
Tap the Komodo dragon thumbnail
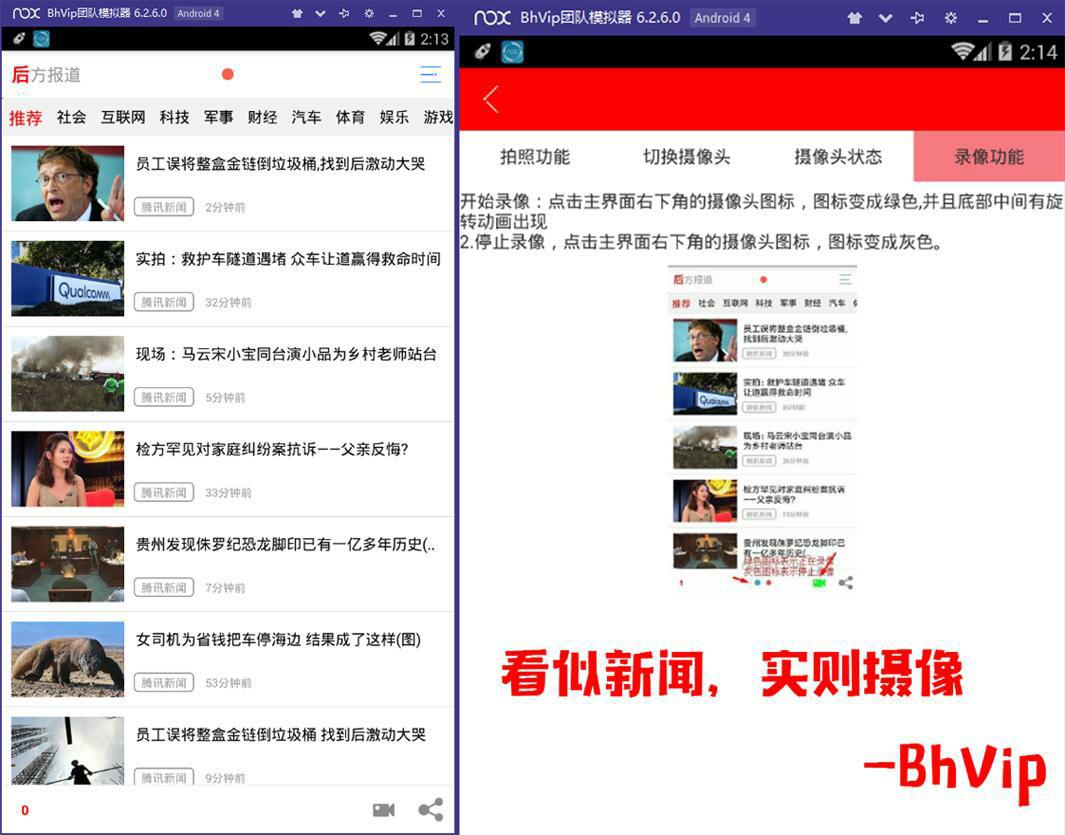tap(68, 659)
